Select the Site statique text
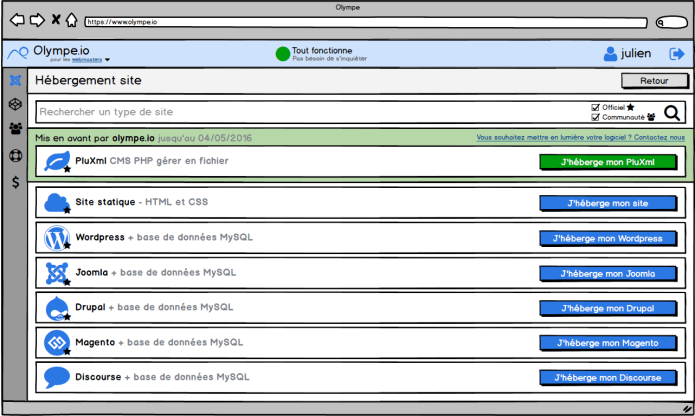Screen dimensions: 695x416 pos(105,202)
